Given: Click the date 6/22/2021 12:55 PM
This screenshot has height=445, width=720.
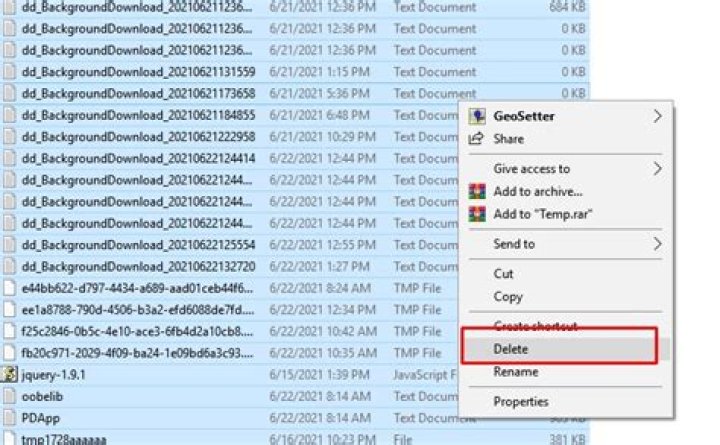Looking at the screenshot, I should [322, 245].
